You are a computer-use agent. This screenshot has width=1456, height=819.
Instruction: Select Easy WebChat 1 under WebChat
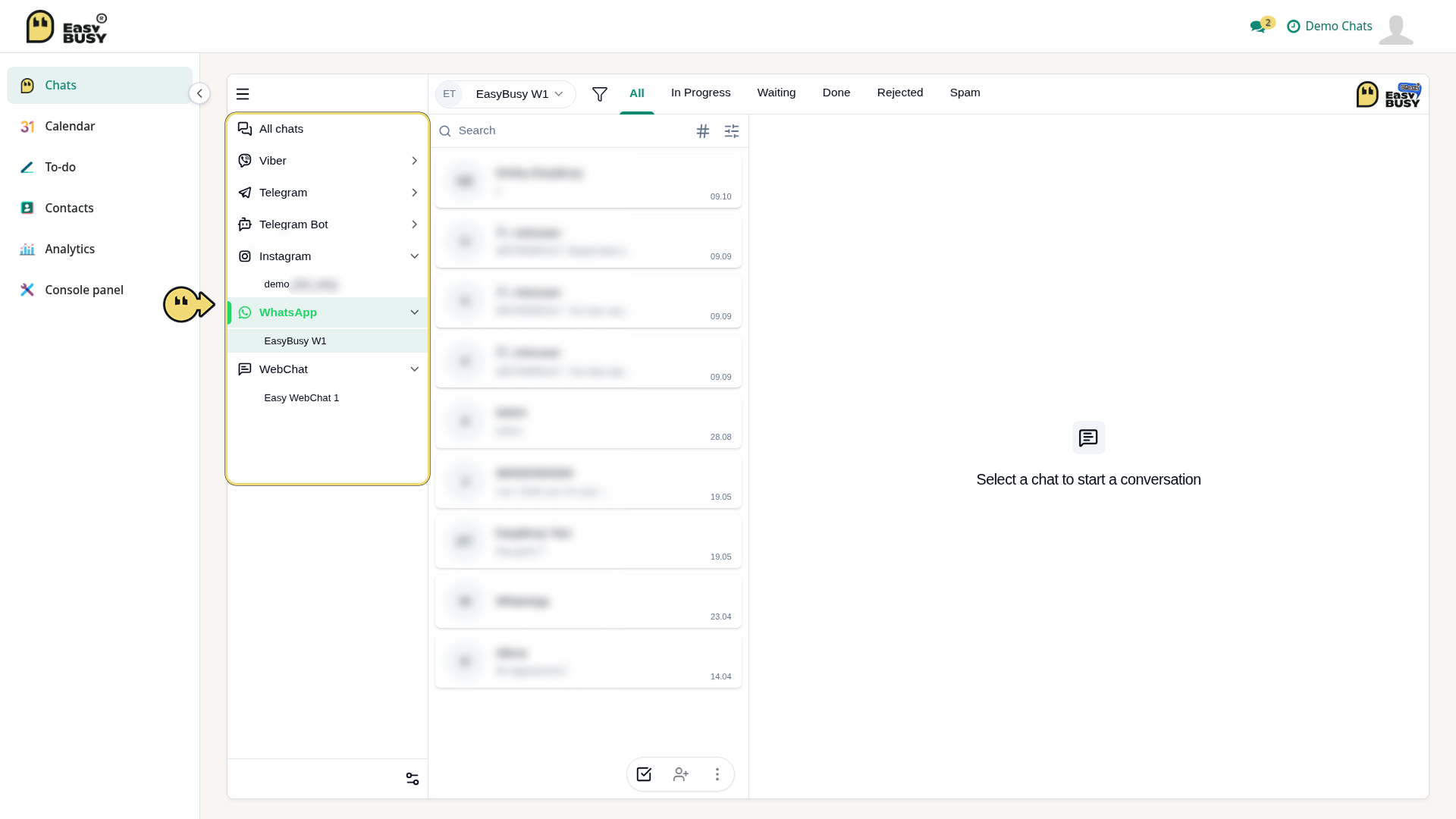click(328, 398)
